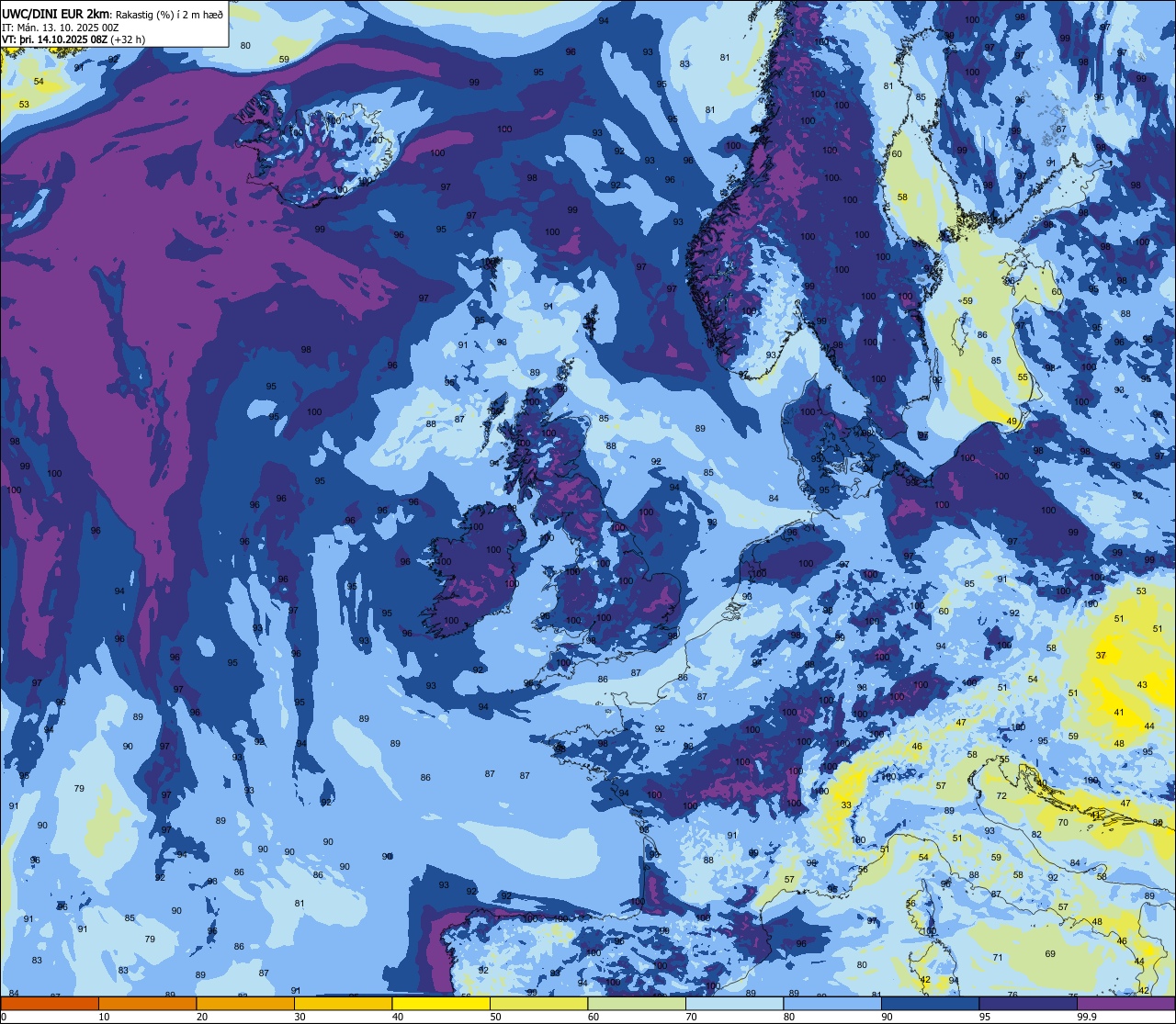Screen dimensions: 1176x1024
Task: Click the legend tick label "40"
Action: [398, 1017]
